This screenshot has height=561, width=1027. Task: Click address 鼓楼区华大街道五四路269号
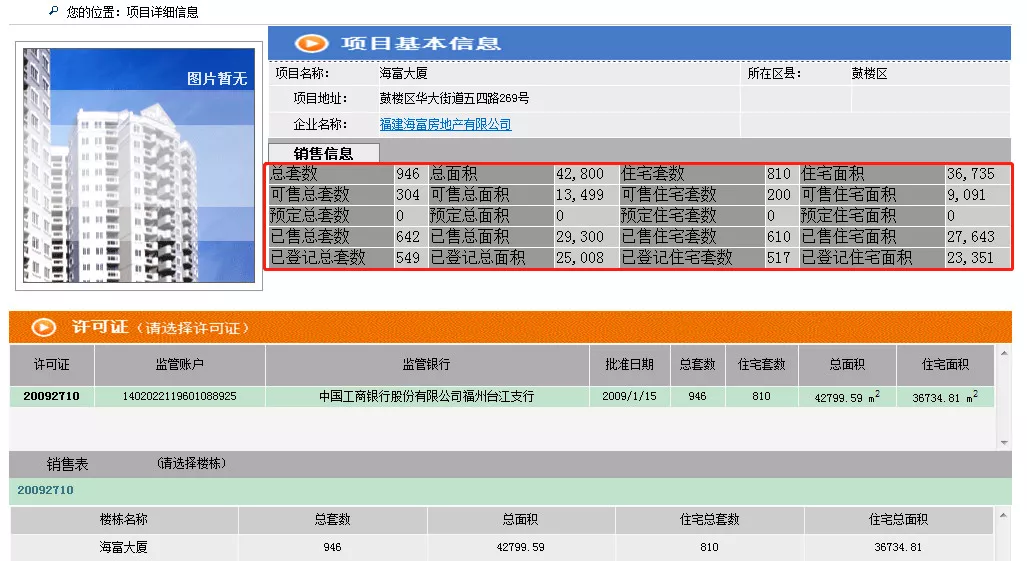click(455, 98)
